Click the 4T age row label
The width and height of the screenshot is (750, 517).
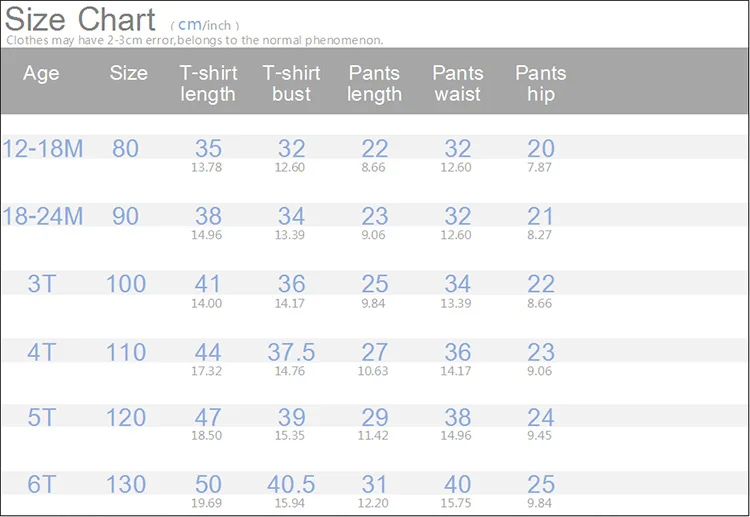pyautogui.click(x=42, y=352)
